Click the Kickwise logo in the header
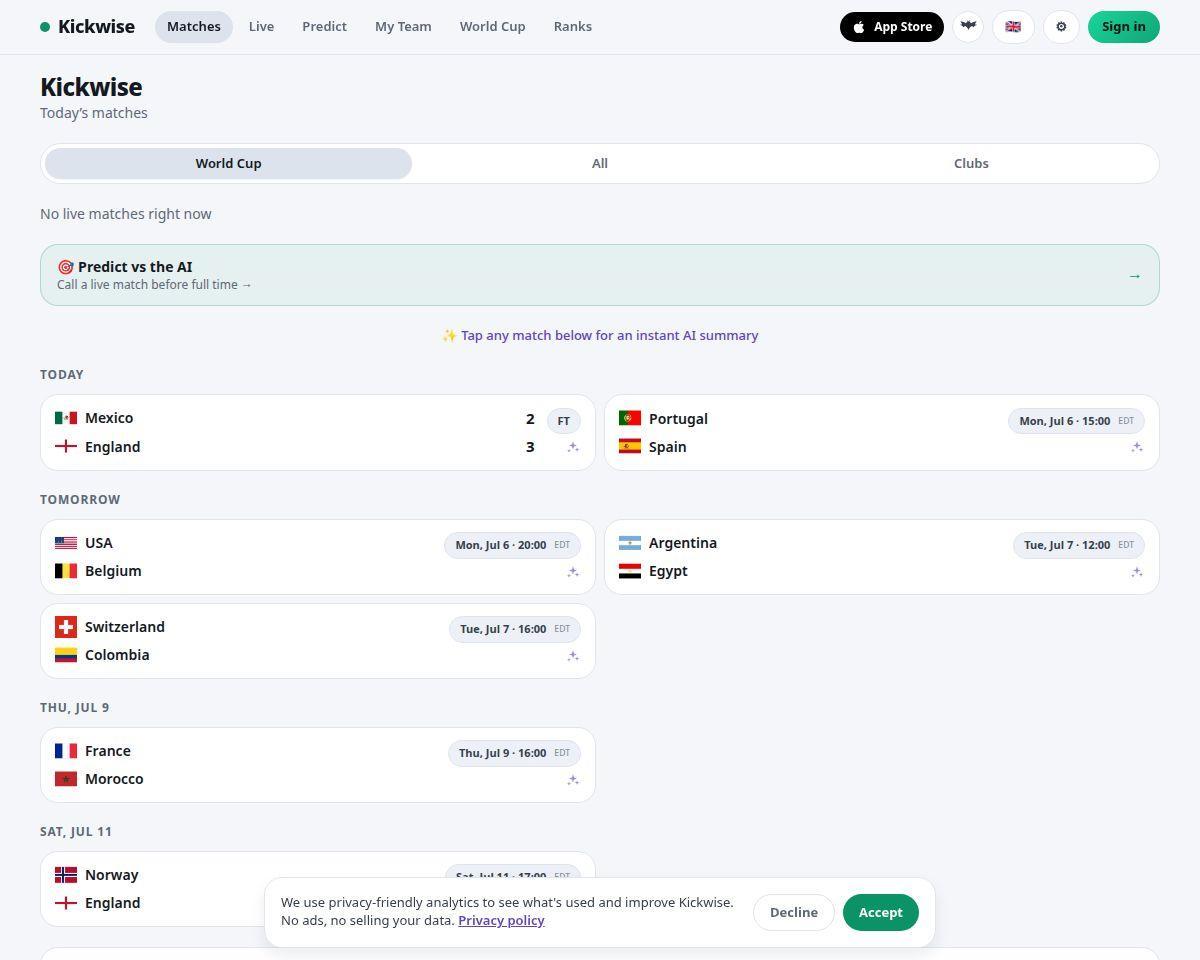Screen dimensions: 1200x960 click(x=87, y=27)
